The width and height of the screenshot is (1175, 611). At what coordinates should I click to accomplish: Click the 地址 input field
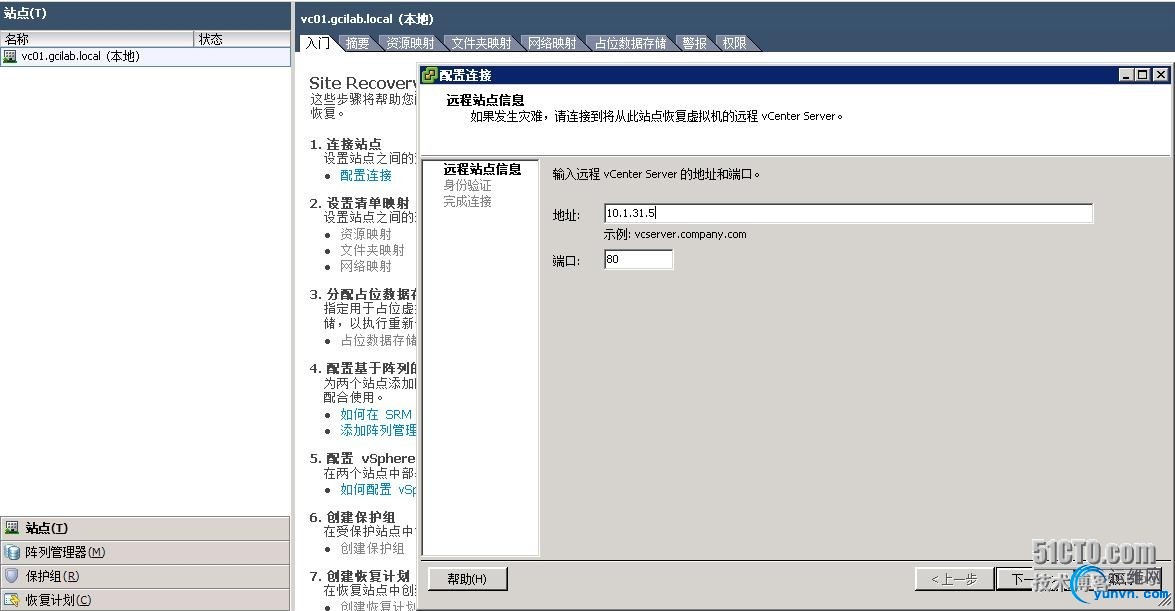pyautogui.click(x=848, y=214)
